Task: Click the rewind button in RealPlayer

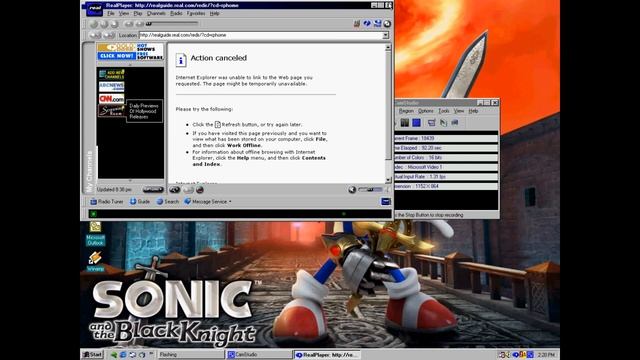Action: tap(129, 24)
